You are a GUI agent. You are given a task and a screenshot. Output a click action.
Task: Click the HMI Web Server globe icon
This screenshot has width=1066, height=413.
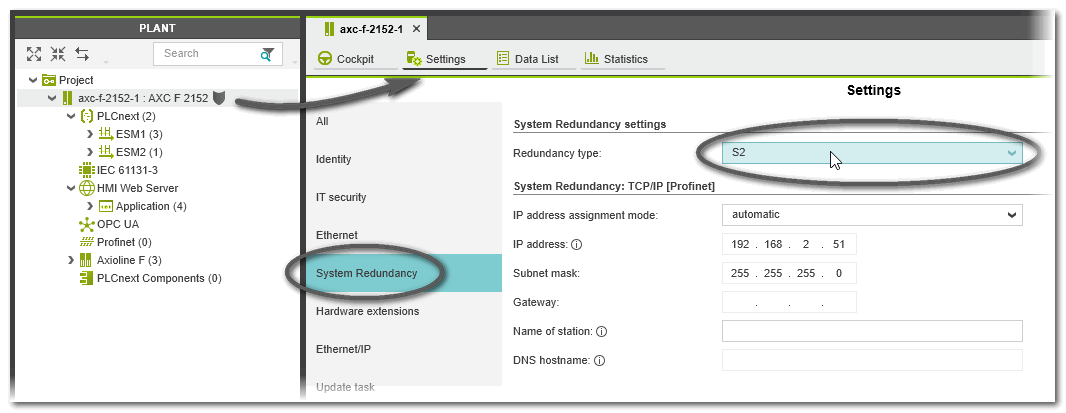point(87,188)
